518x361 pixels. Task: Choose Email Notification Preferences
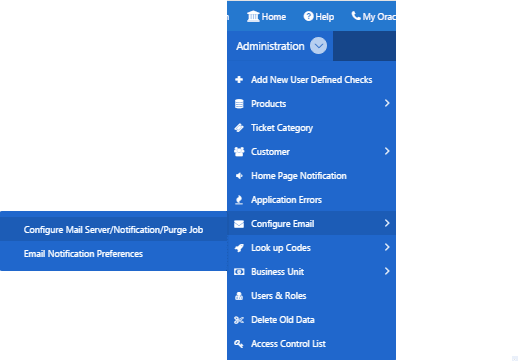tap(113, 254)
